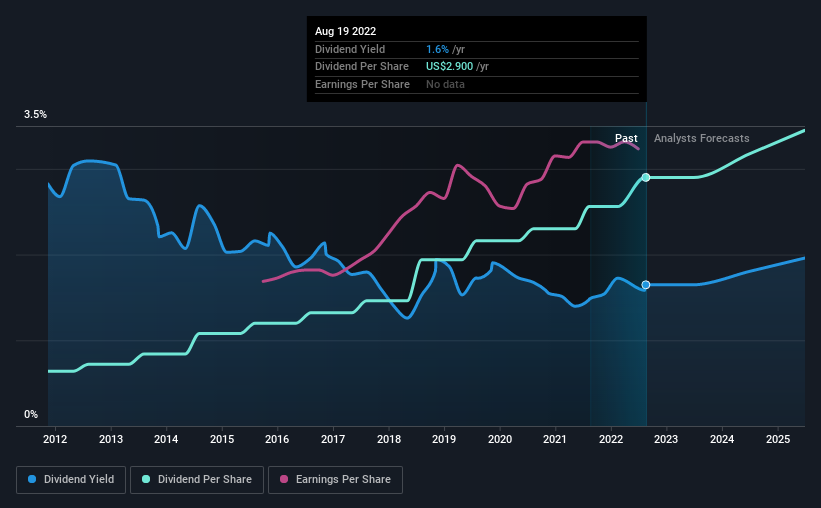Viewport: 821px width, 508px height.
Task: Click the tooltip 'Dividend Yield' row label
Action: [350, 49]
